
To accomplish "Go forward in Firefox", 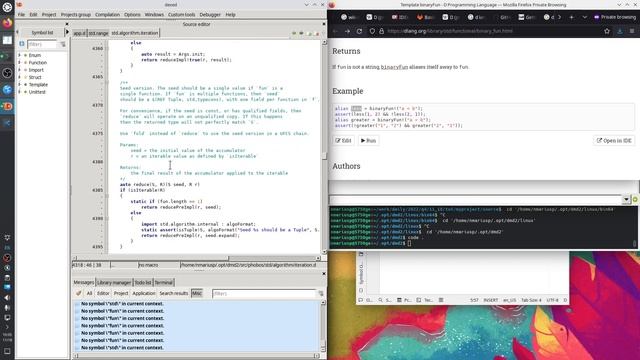I will click(x=347, y=31).
